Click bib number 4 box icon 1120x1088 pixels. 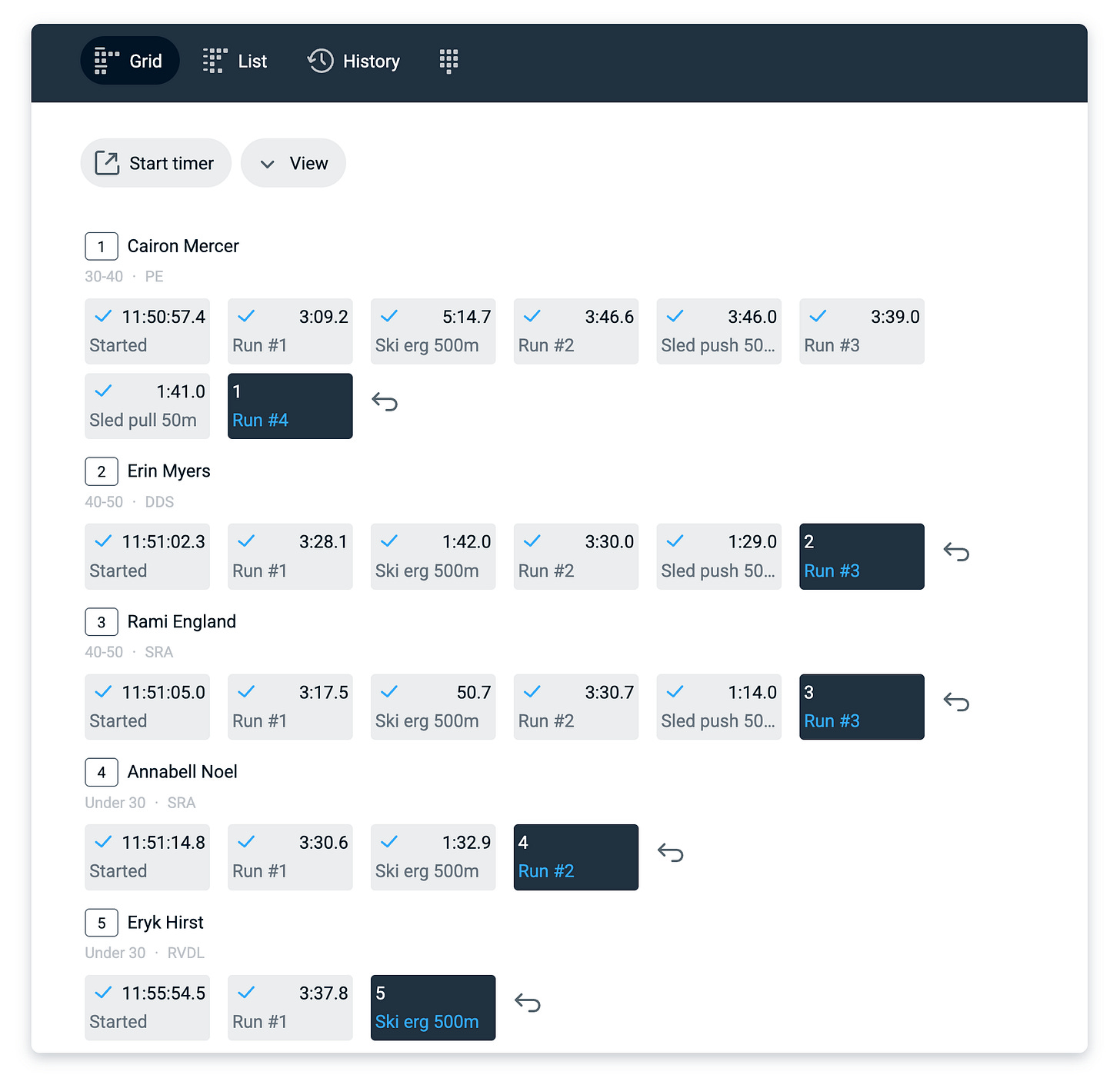pyautogui.click(x=102, y=772)
